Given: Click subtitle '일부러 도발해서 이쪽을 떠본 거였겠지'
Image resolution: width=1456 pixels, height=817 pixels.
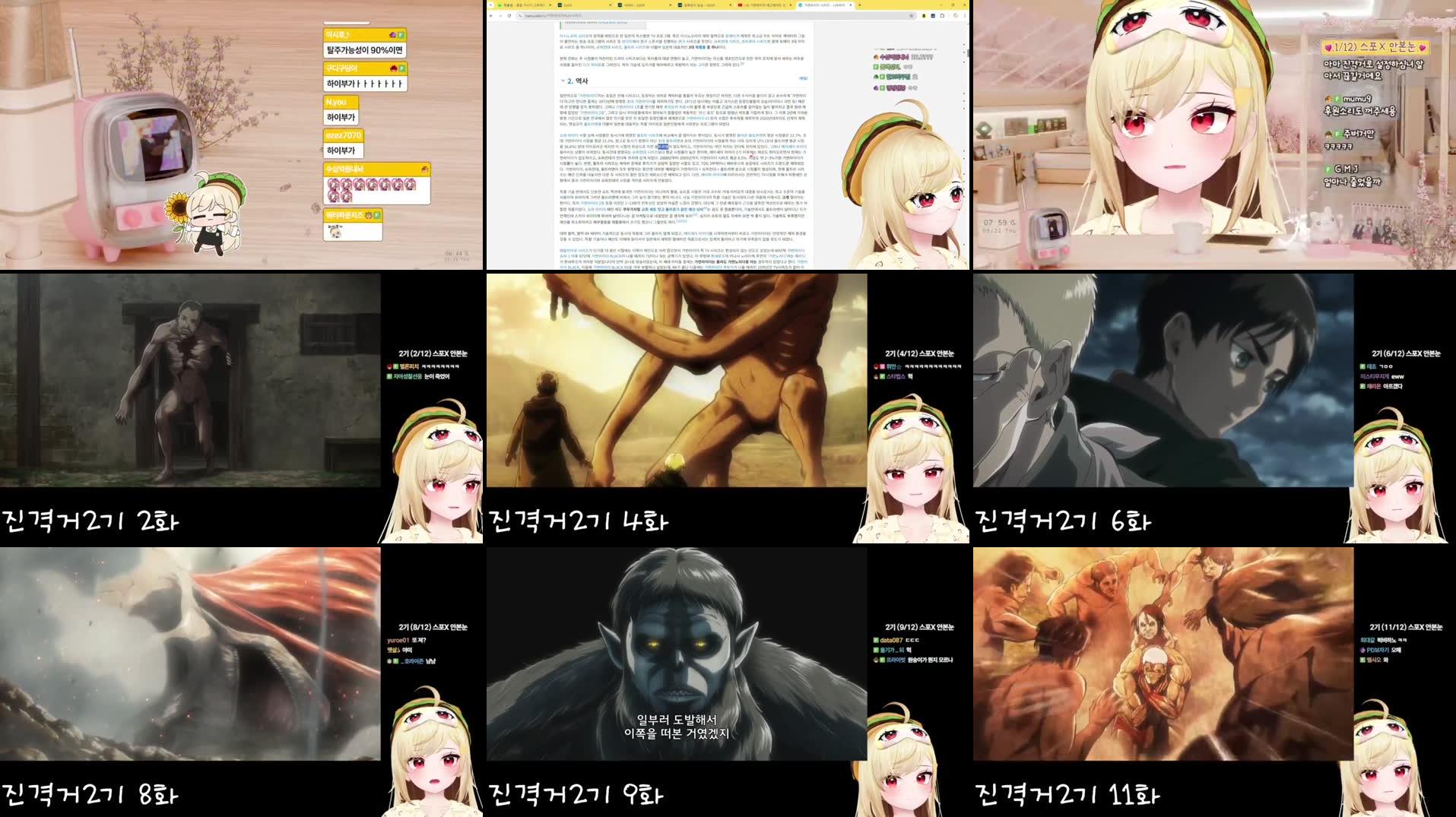Looking at the screenshot, I should (677, 727).
